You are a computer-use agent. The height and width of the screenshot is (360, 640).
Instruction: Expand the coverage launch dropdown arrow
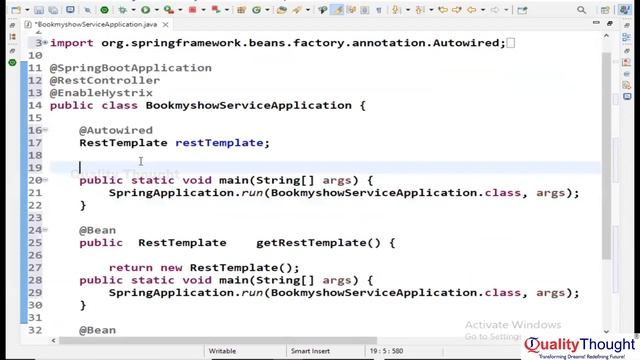pyautogui.click(x=180, y=10)
